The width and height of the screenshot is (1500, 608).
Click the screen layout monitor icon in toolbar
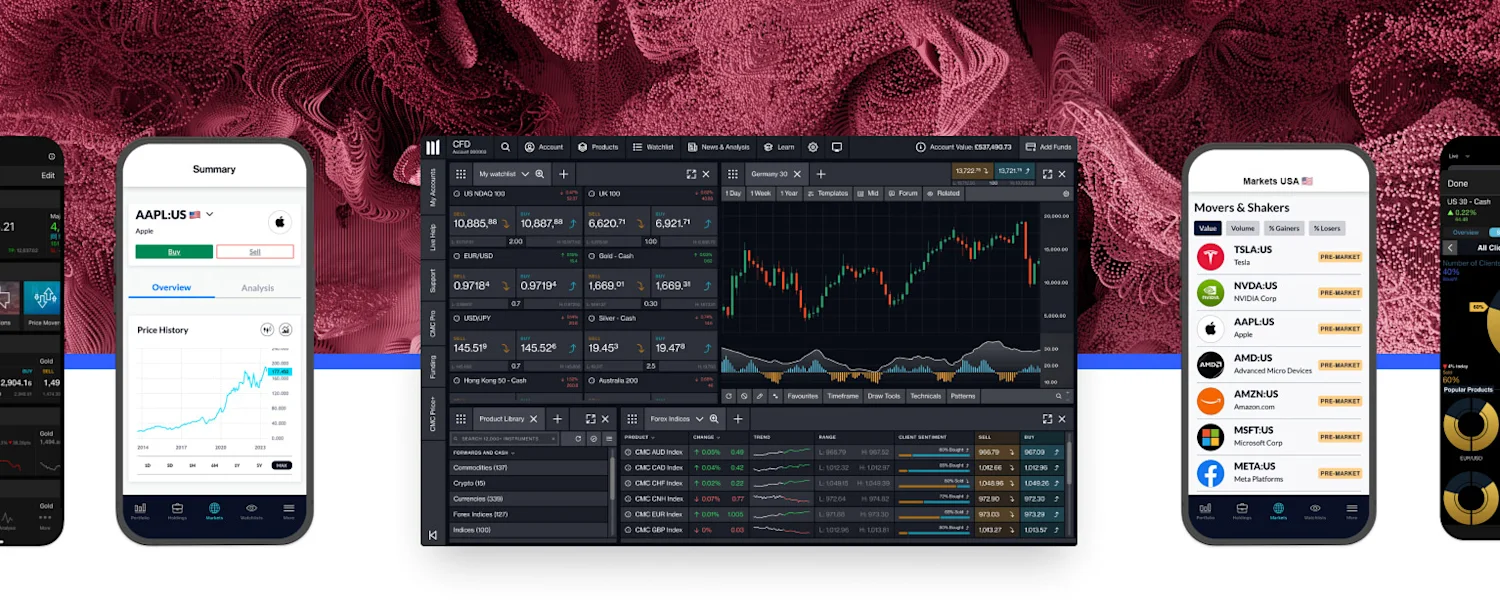coord(836,147)
